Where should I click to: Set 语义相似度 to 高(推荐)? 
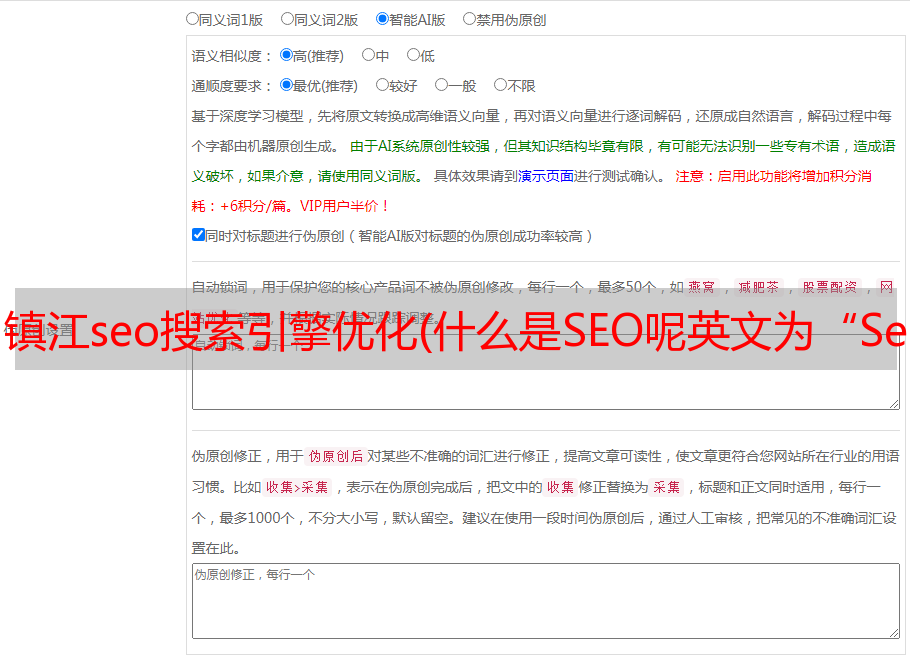pyautogui.click(x=286, y=55)
